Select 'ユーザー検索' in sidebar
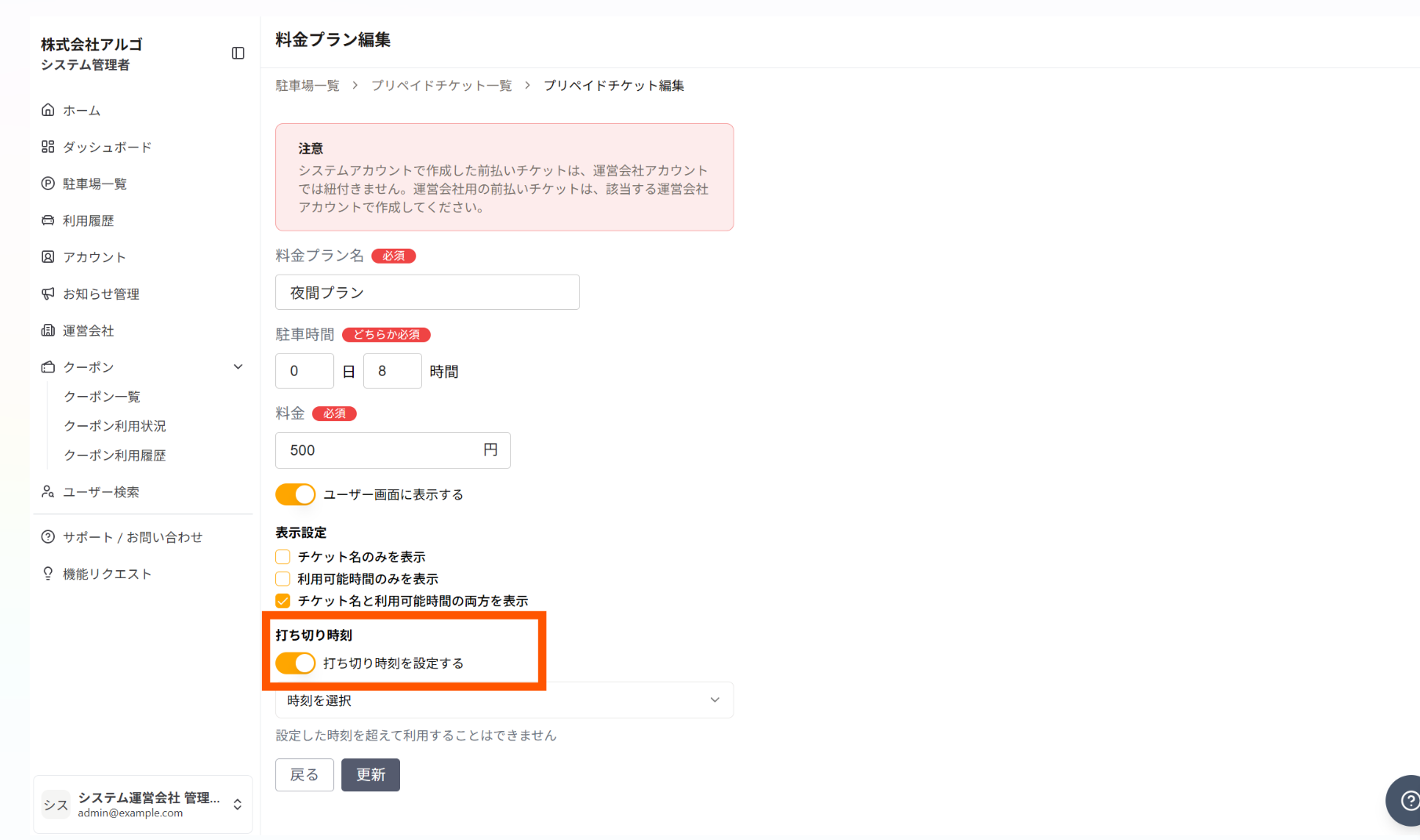1420x840 pixels. tap(100, 492)
